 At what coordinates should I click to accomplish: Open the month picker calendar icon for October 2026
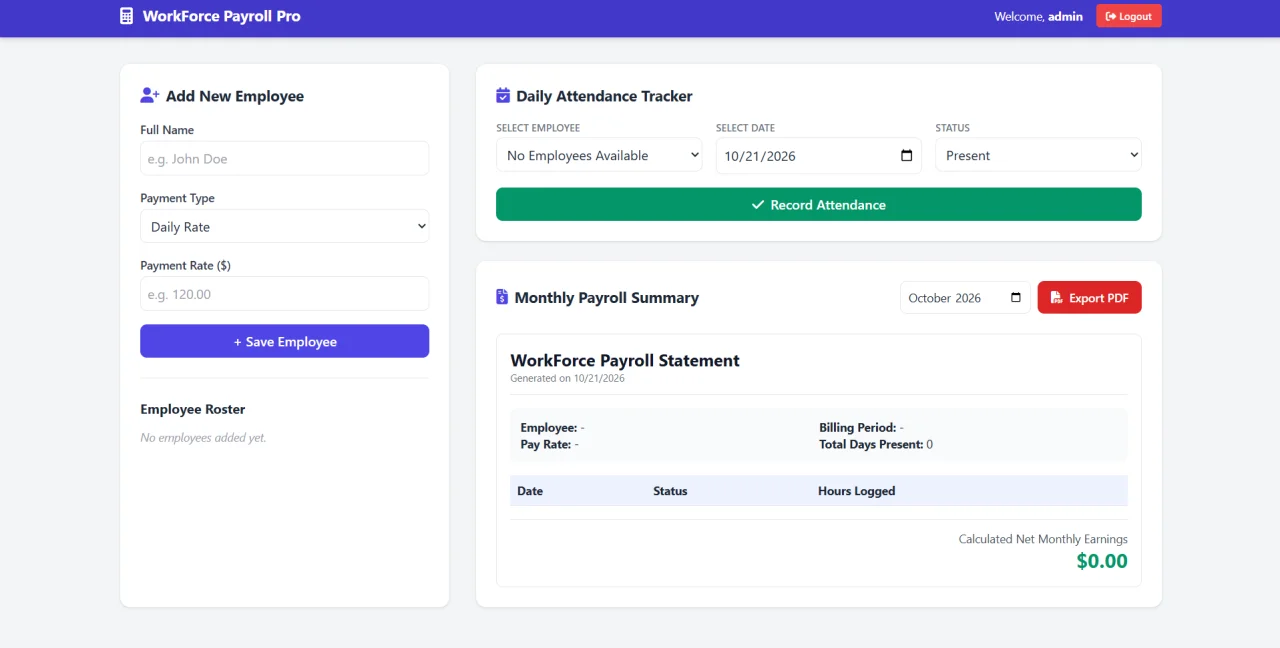[1016, 298]
